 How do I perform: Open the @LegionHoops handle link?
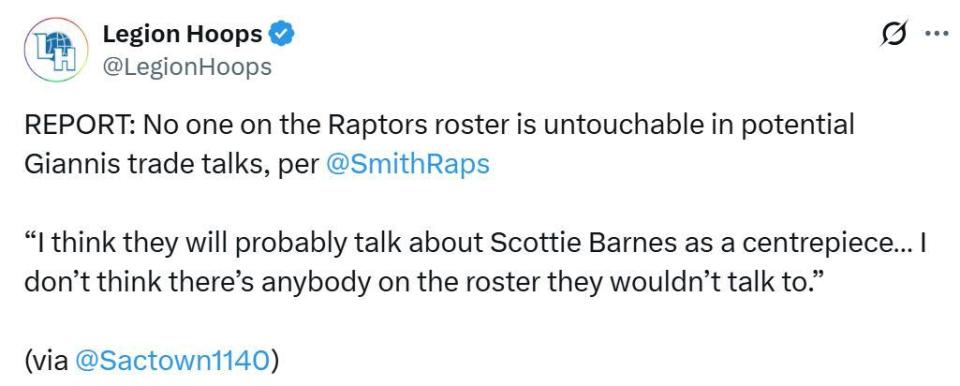coord(187,66)
